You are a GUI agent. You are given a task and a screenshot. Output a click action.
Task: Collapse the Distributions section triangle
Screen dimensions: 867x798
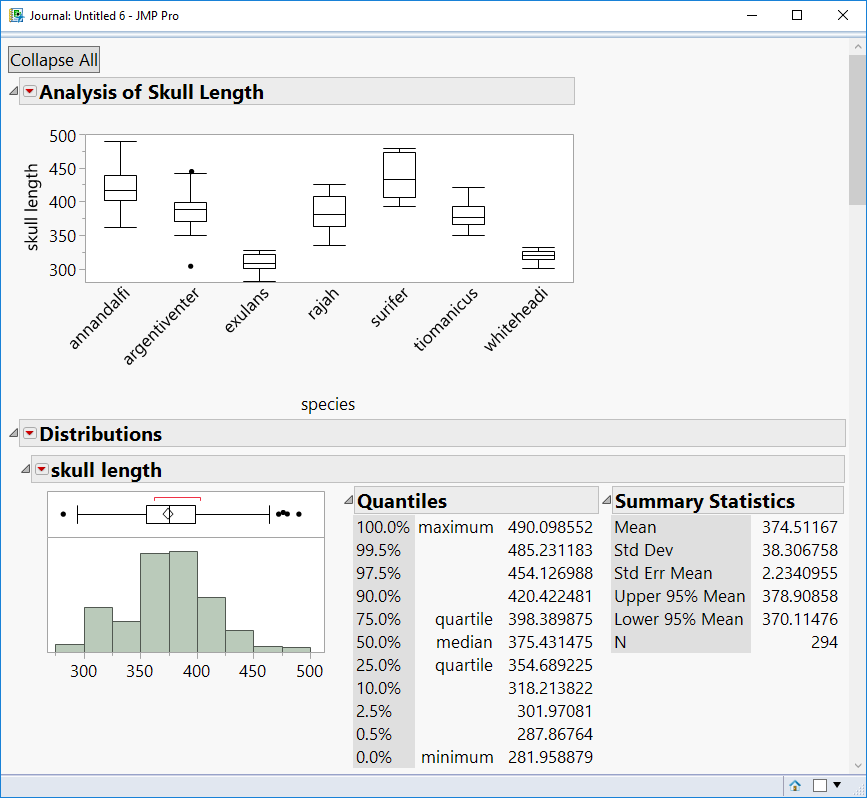tap(14, 433)
